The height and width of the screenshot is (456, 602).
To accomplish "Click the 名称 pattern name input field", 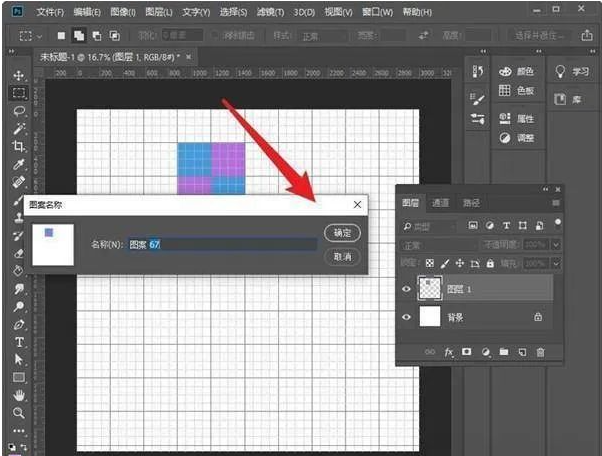I will coord(232,244).
